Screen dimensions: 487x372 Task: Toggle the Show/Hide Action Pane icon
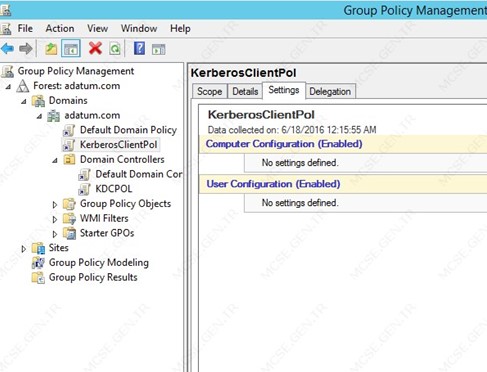click(x=158, y=49)
